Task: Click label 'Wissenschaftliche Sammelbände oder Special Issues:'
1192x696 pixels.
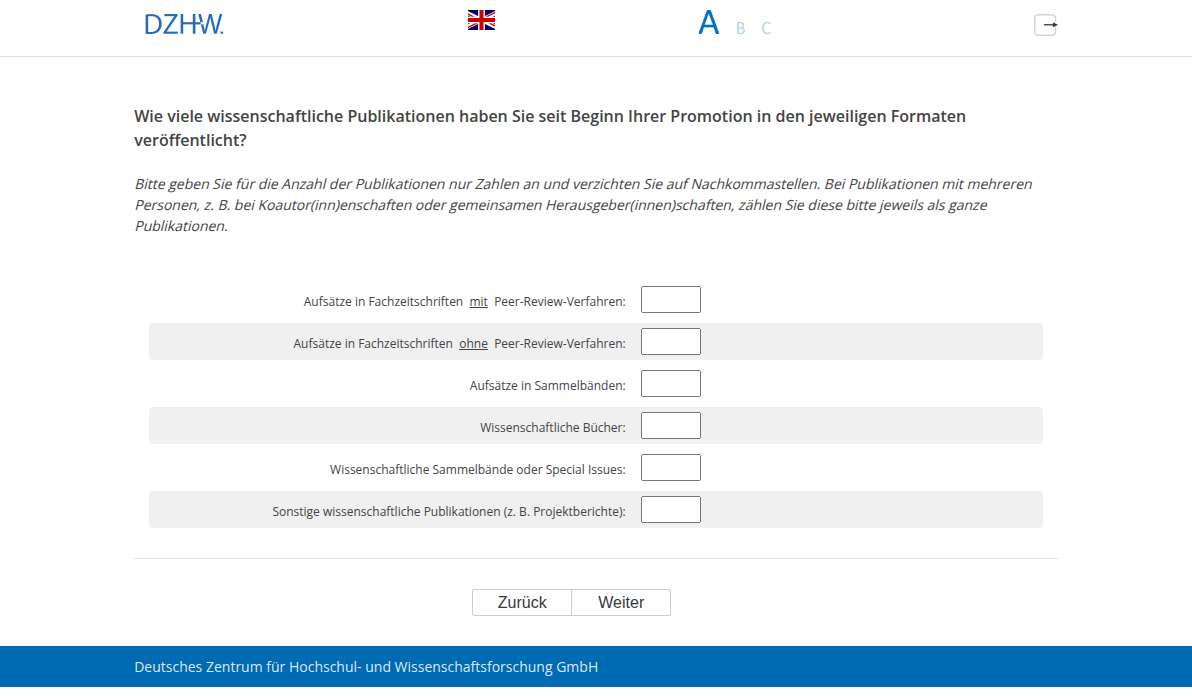Action: coord(477,470)
